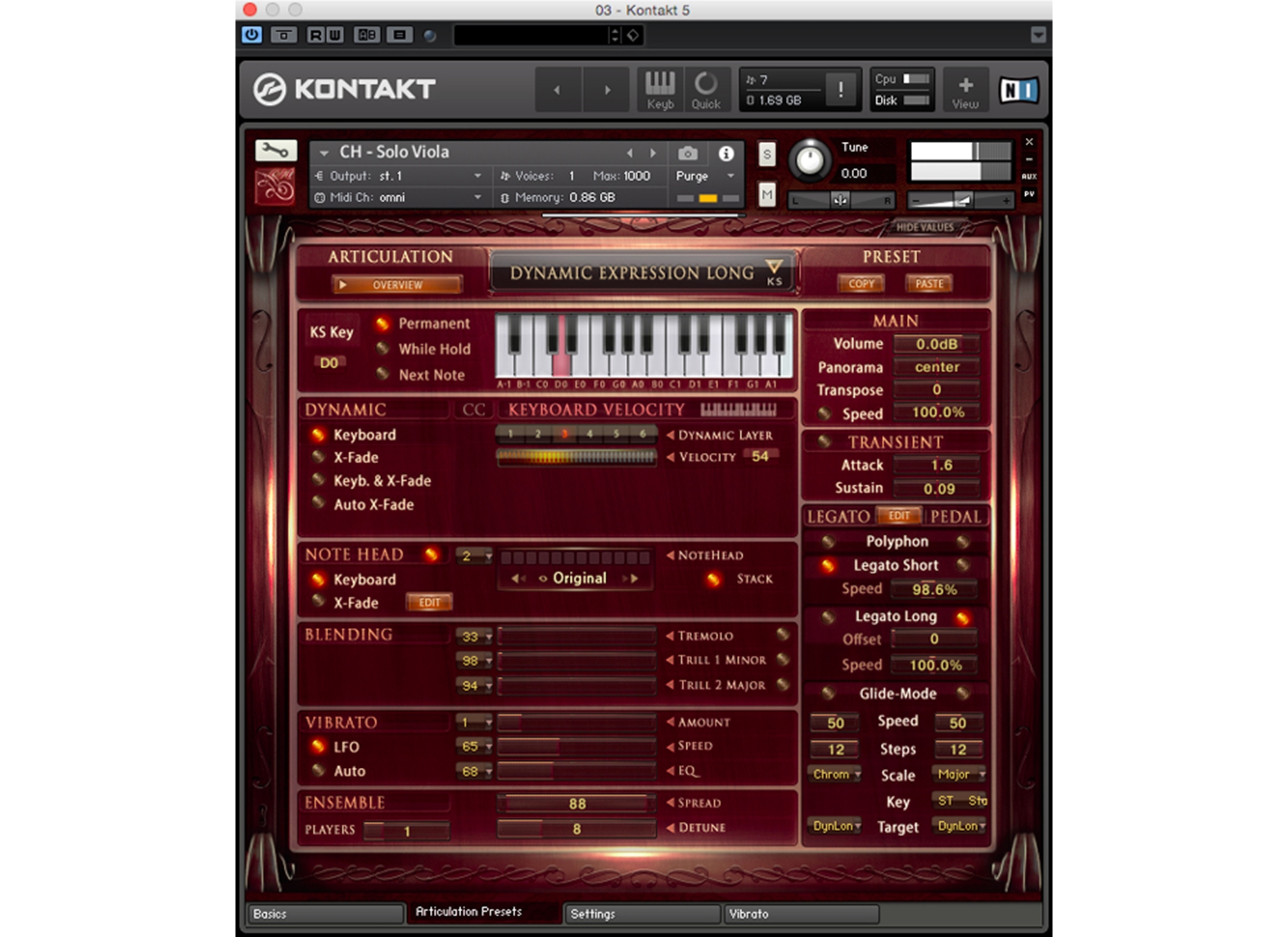
Task: Adjust the Velocity meter bar
Action: click(576, 457)
